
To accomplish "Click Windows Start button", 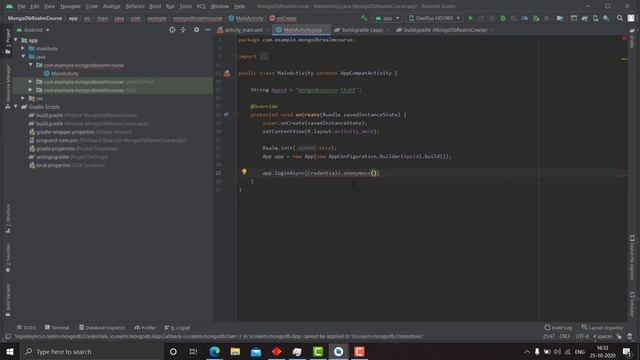I will click(10, 351).
